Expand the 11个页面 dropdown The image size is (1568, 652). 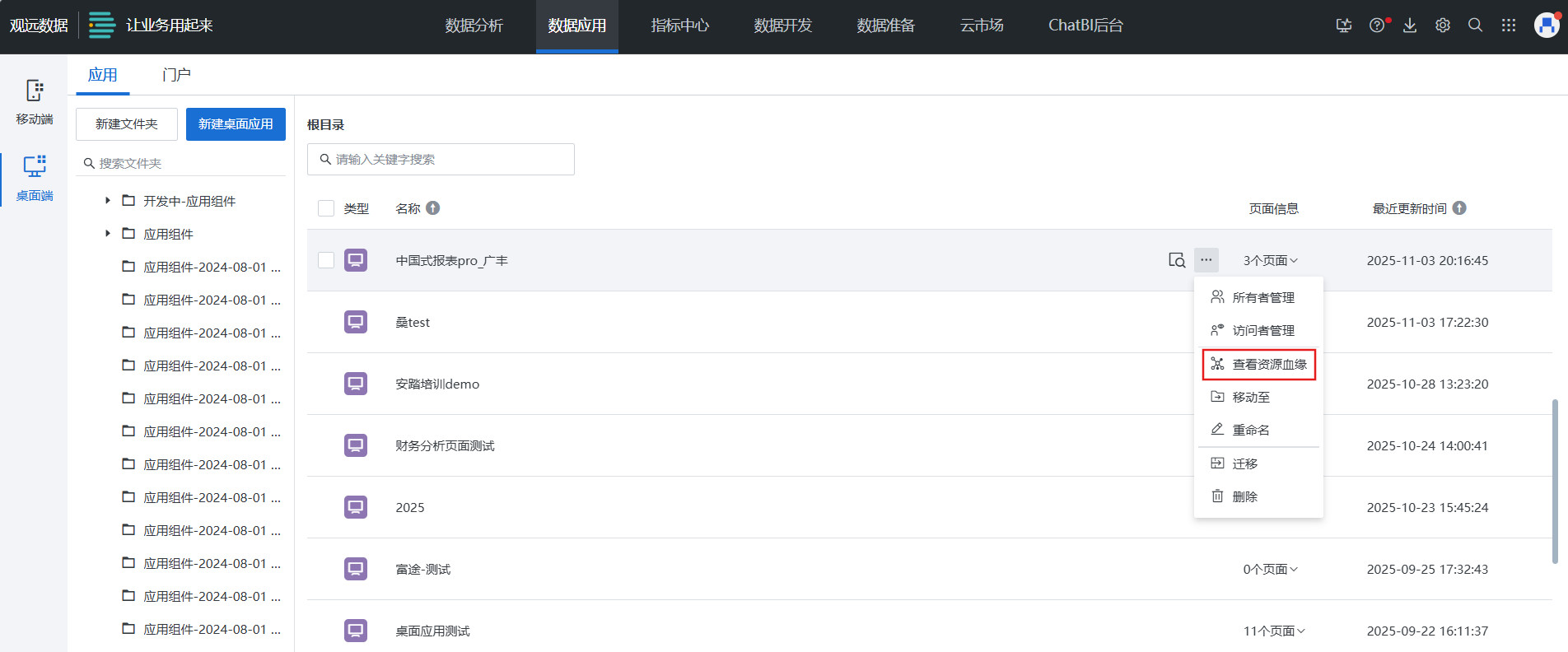click(x=1273, y=631)
